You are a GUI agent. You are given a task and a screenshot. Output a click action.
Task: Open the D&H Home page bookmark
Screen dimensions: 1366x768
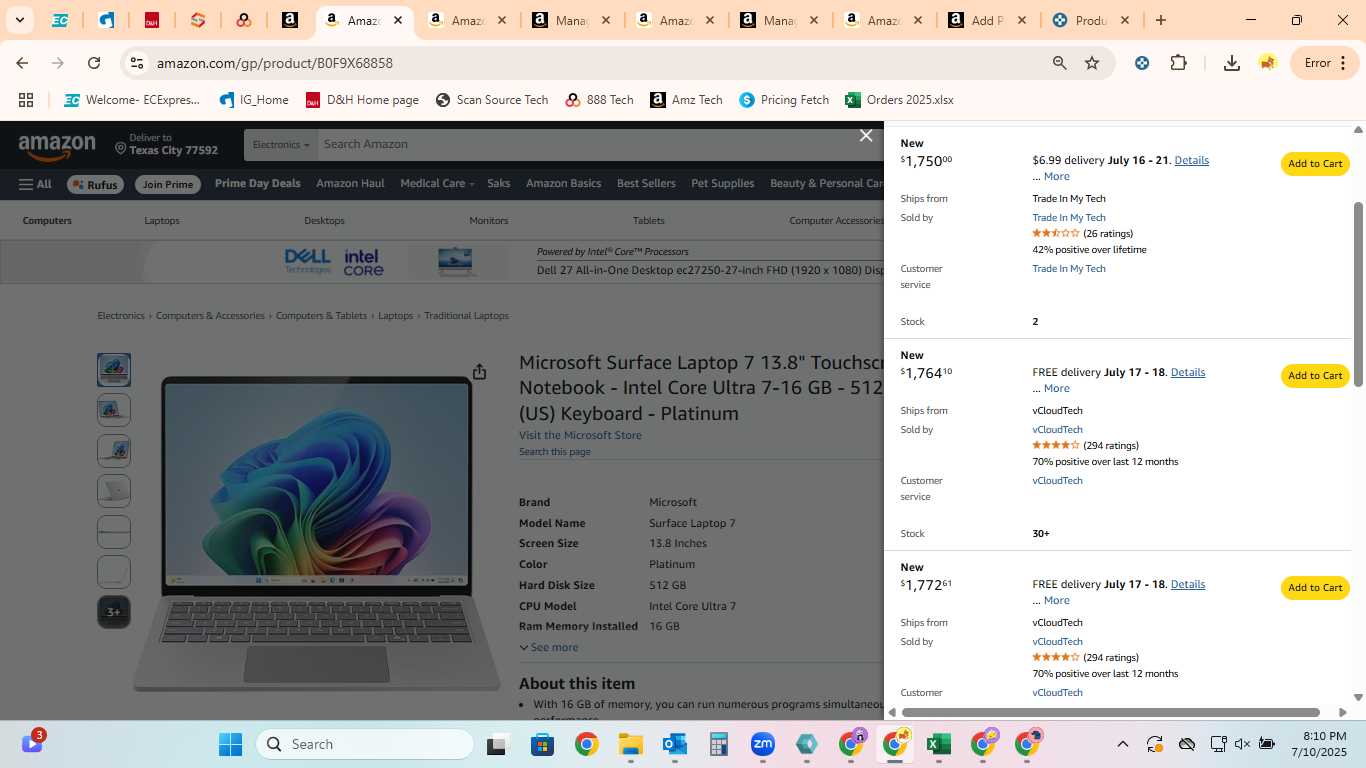[362, 100]
